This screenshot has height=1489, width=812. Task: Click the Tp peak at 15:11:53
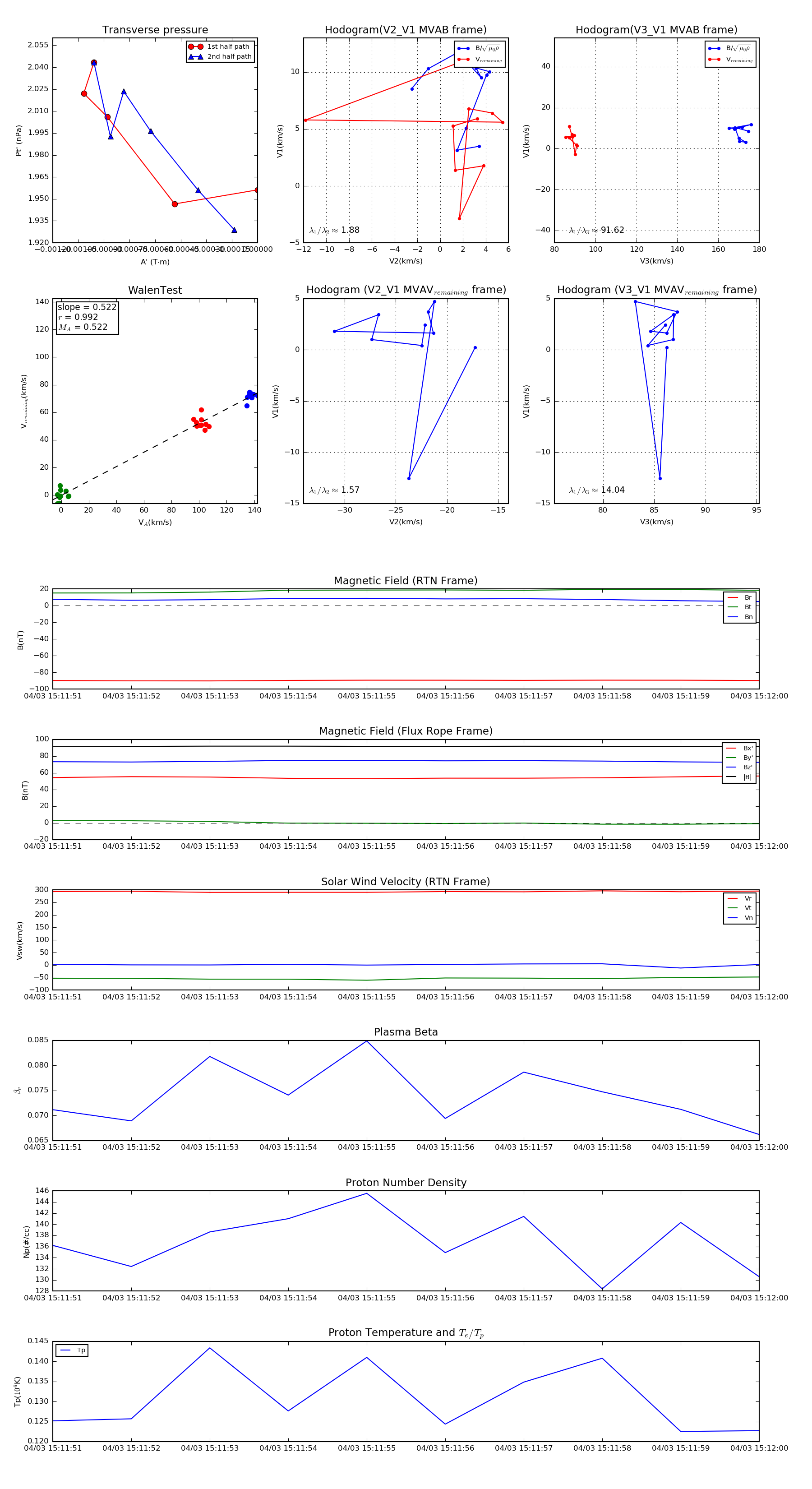tap(210, 1348)
